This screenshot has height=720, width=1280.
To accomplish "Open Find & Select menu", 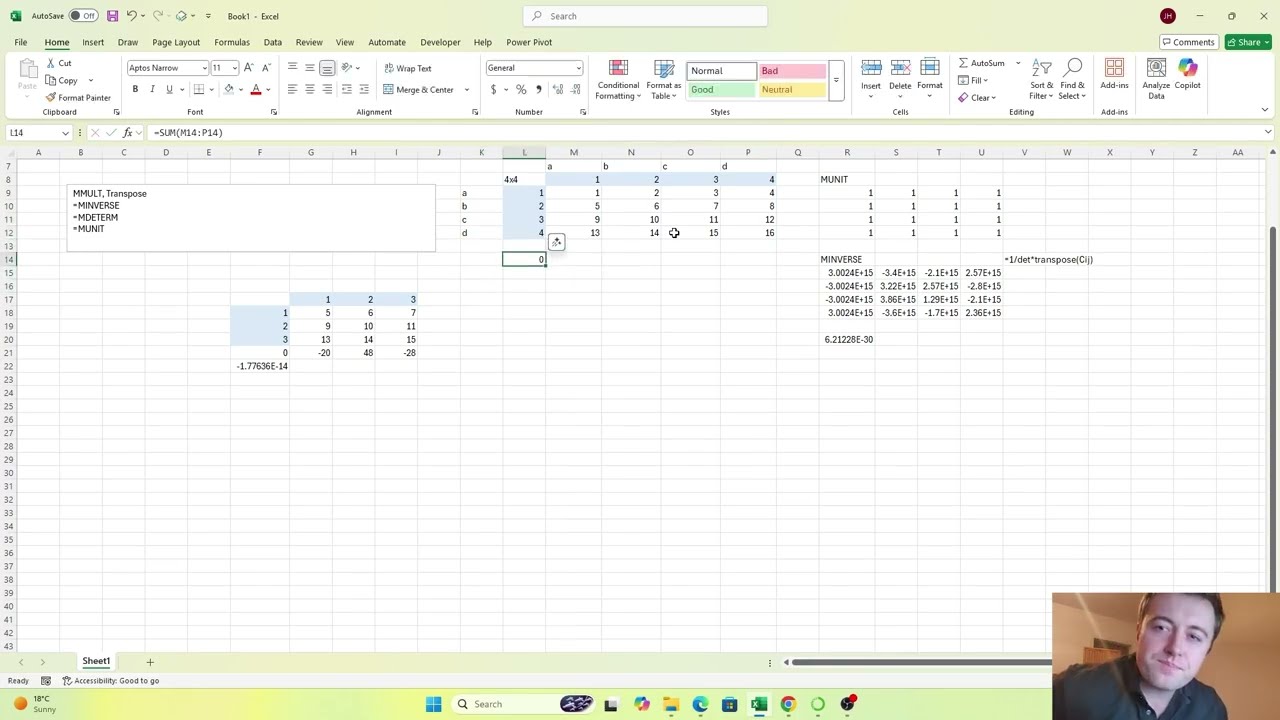I will tap(1072, 79).
